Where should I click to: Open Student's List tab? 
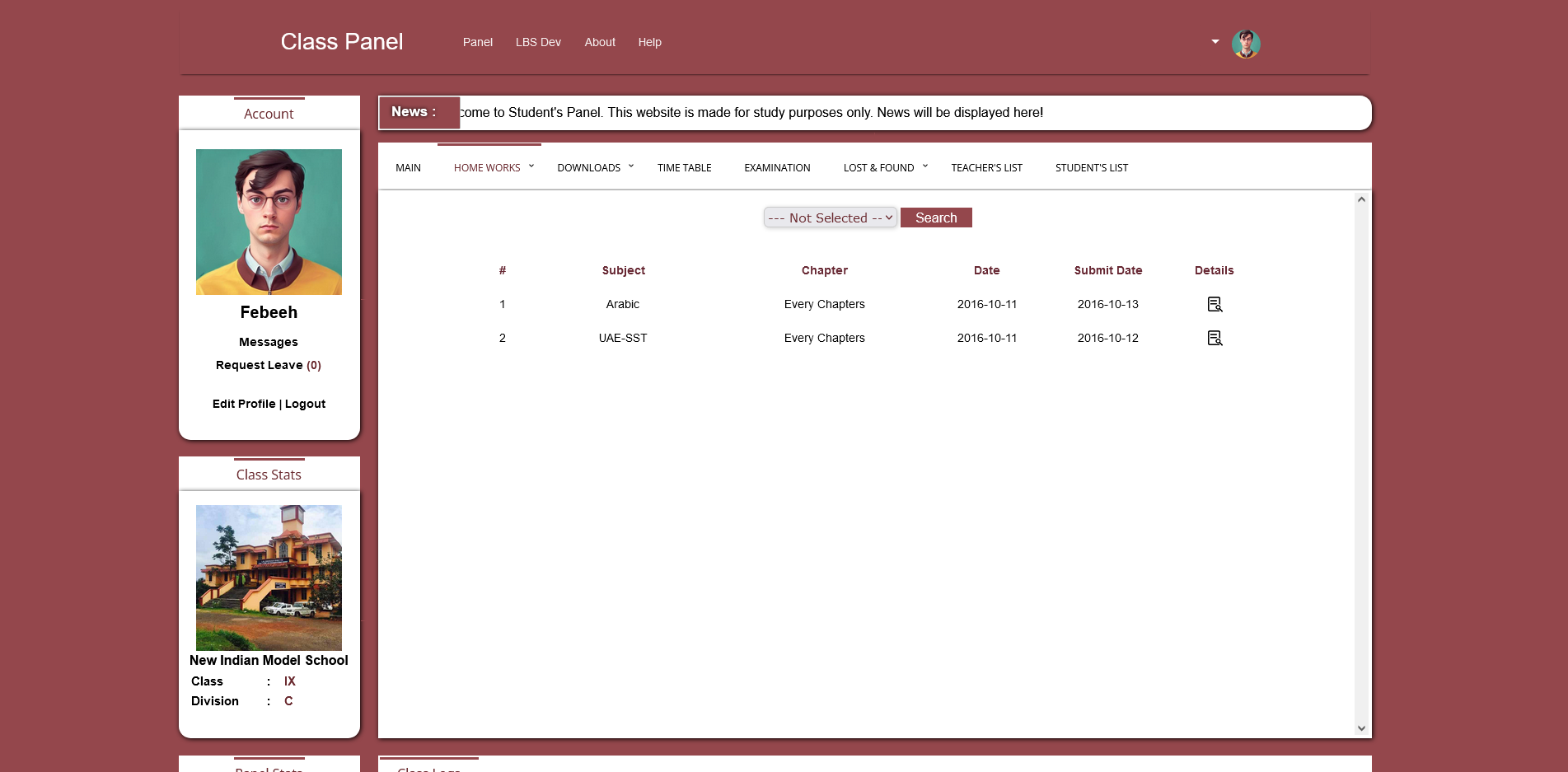(x=1091, y=168)
